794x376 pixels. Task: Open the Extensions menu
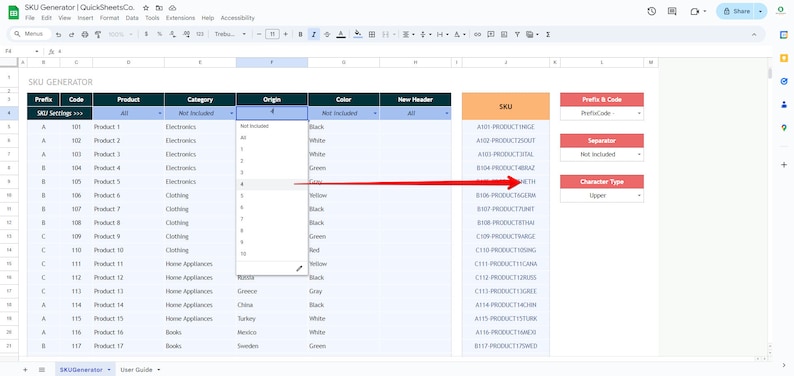pyautogui.click(x=180, y=18)
